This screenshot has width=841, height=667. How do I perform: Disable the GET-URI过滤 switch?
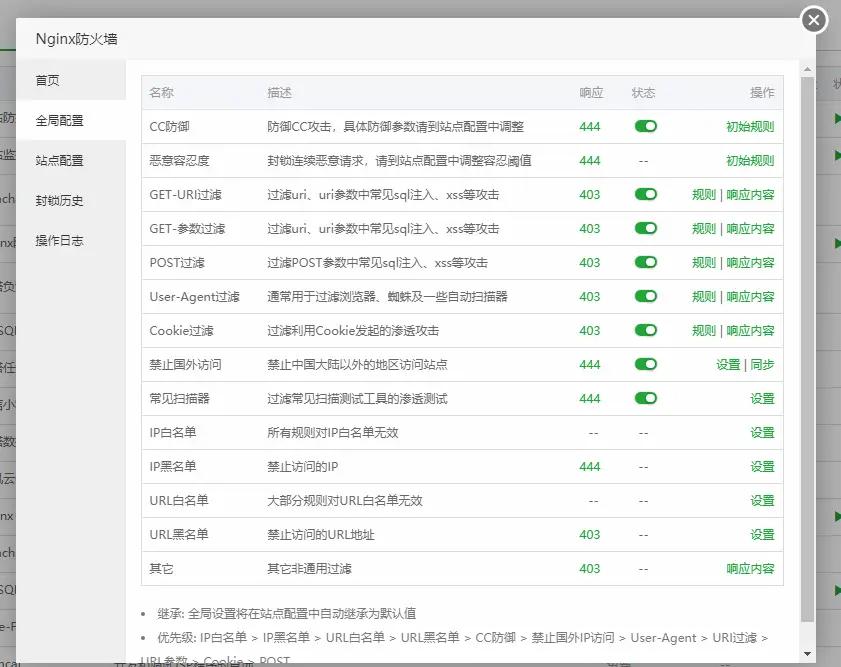pyautogui.click(x=645, y=195)
